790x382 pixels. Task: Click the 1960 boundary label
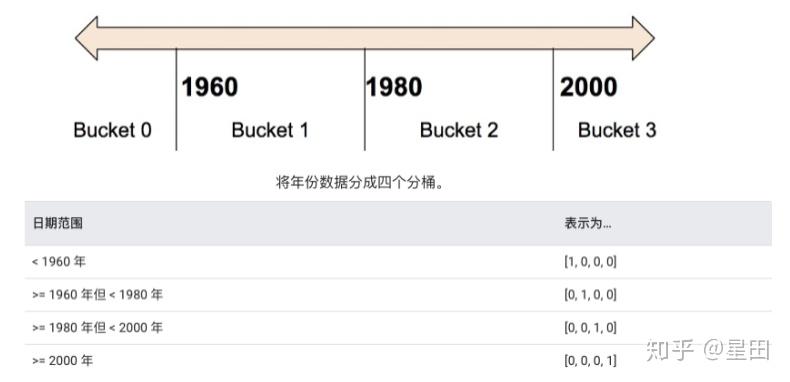(x=210, y=87)
